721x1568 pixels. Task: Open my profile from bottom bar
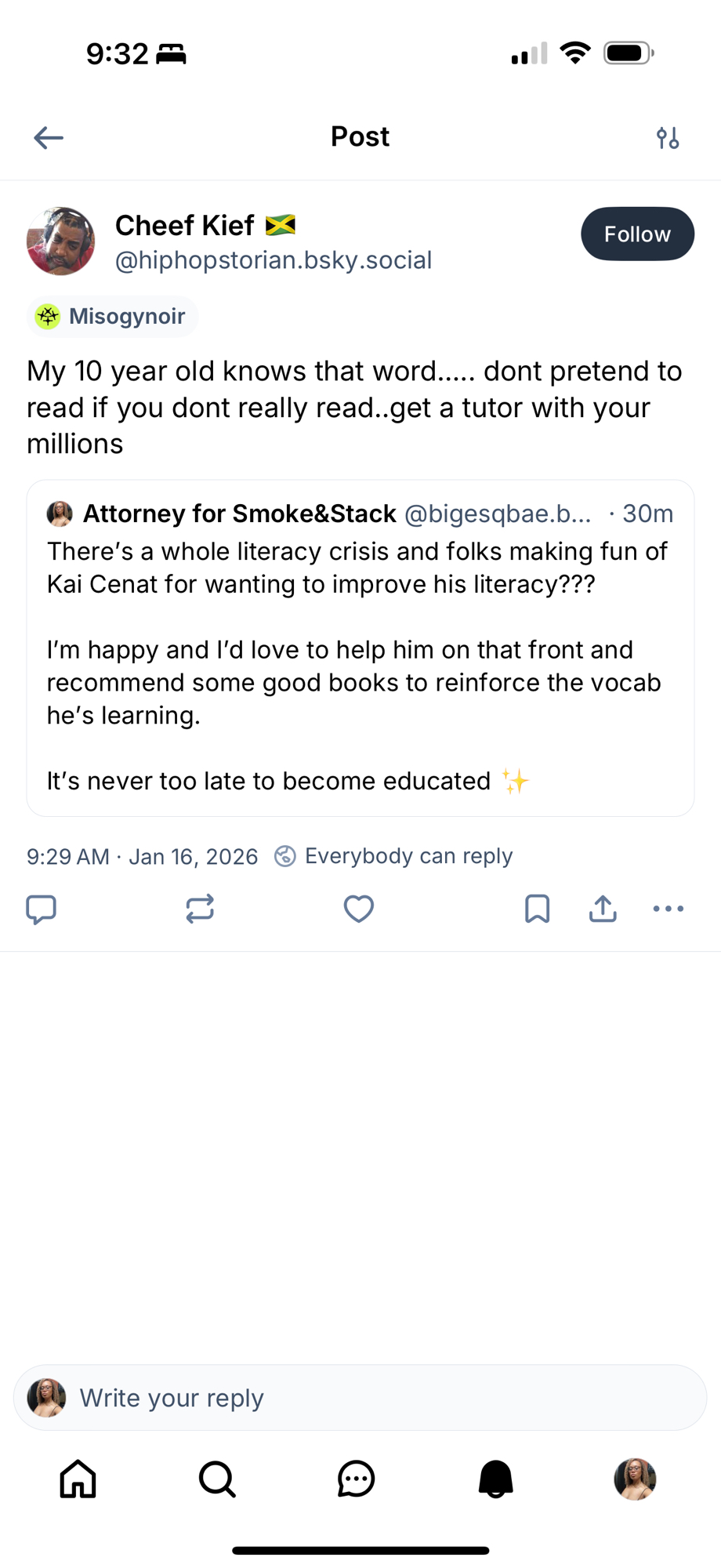pos(635,1479)
